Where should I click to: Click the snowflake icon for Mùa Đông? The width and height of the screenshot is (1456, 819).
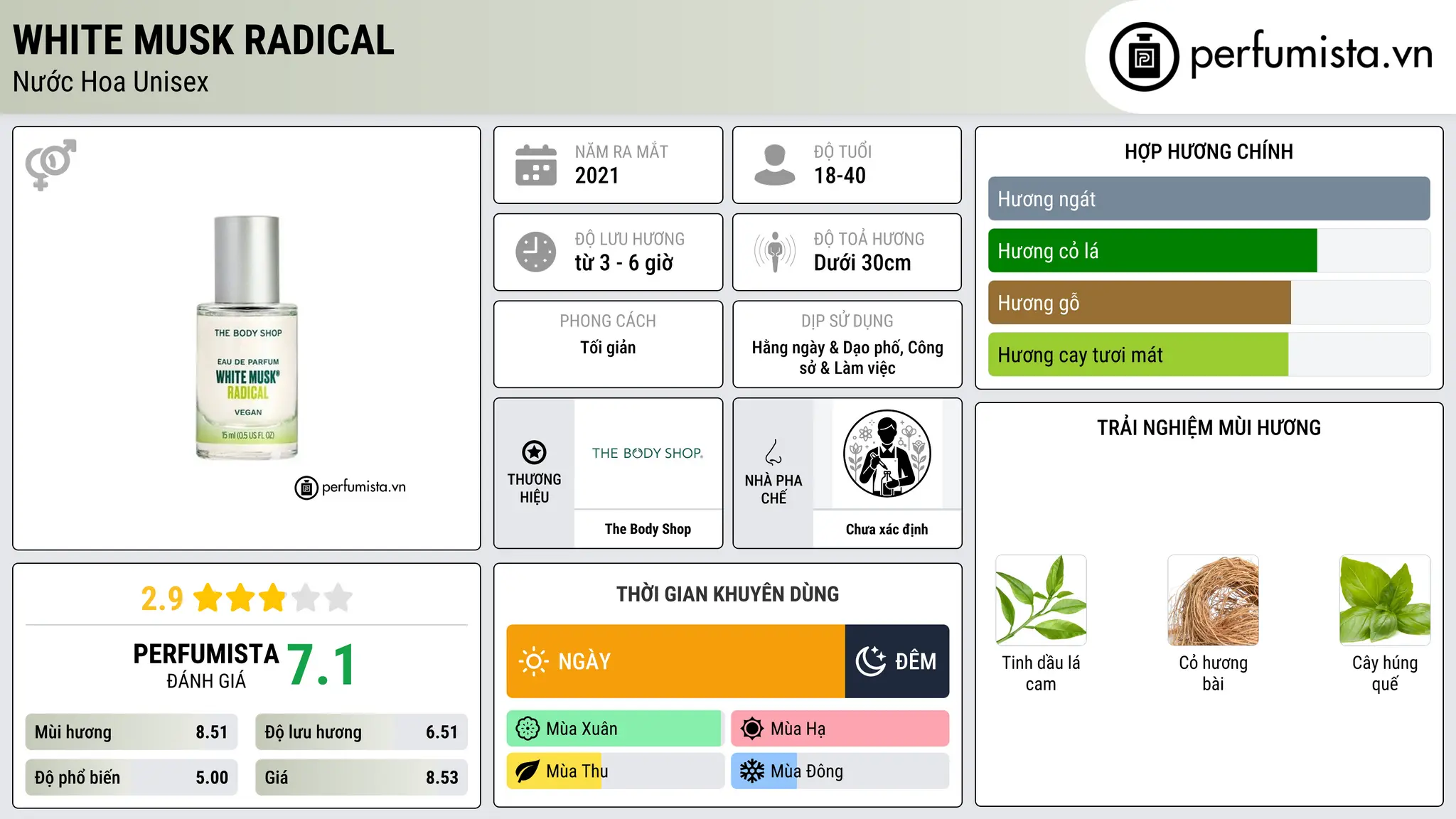[x=752, y=771]
